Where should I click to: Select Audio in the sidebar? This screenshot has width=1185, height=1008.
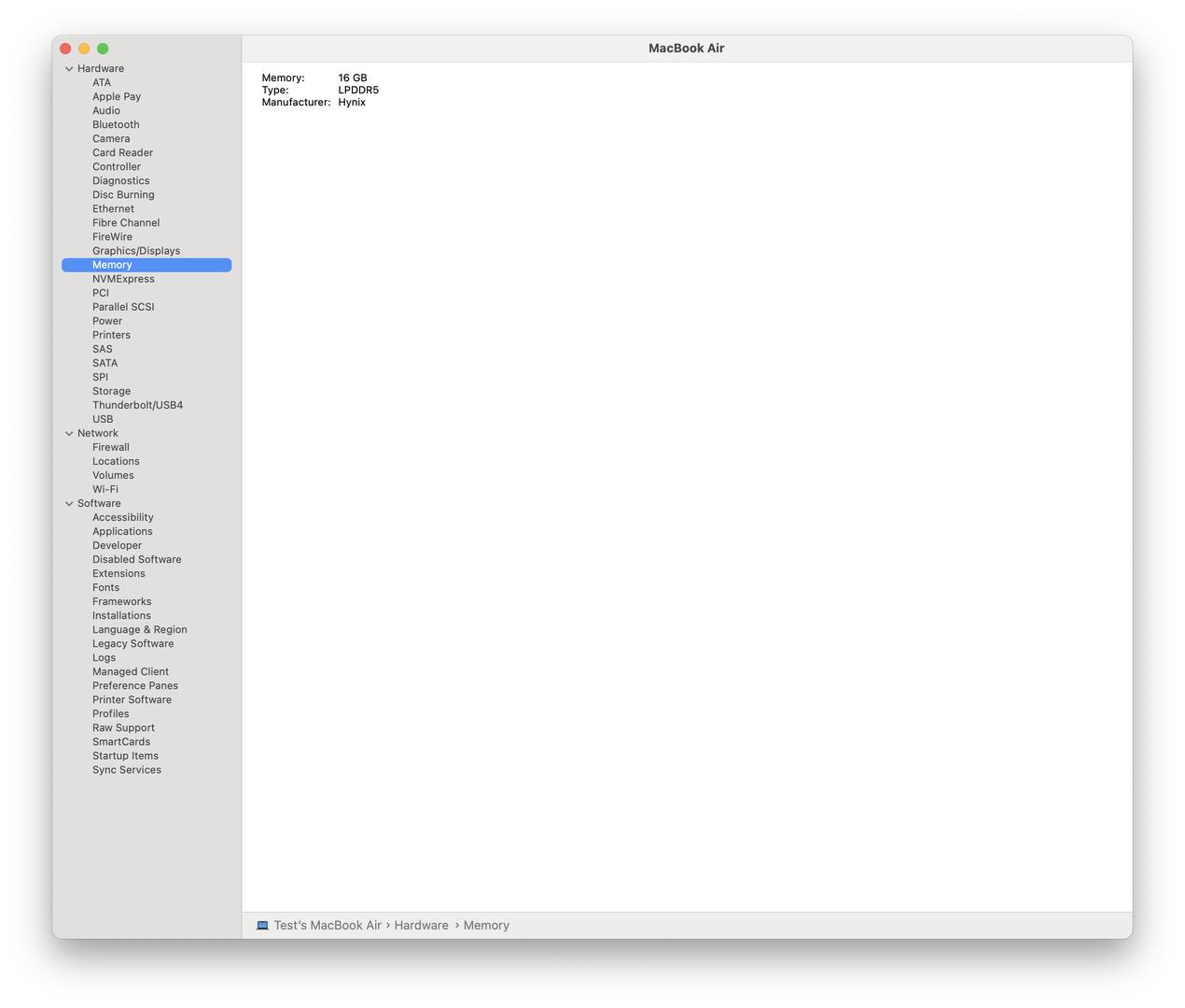106,111
